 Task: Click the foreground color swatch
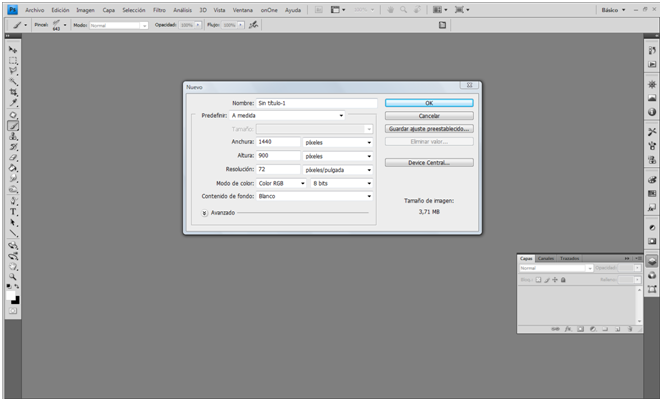(13, 297)
